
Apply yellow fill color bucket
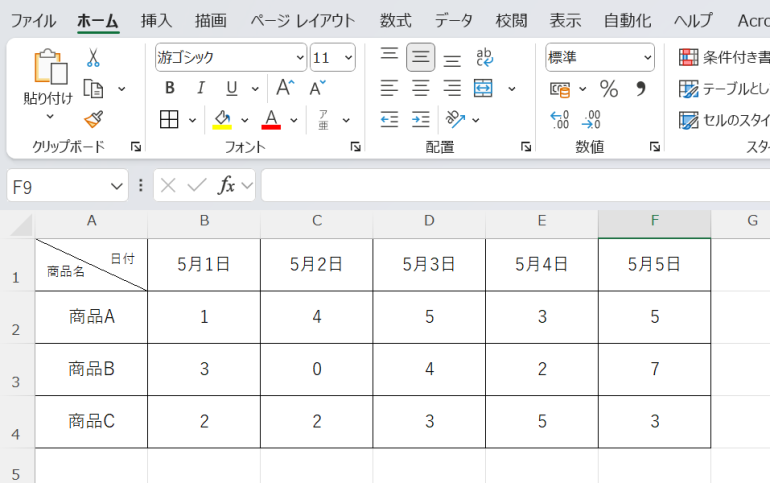point(222,119)
